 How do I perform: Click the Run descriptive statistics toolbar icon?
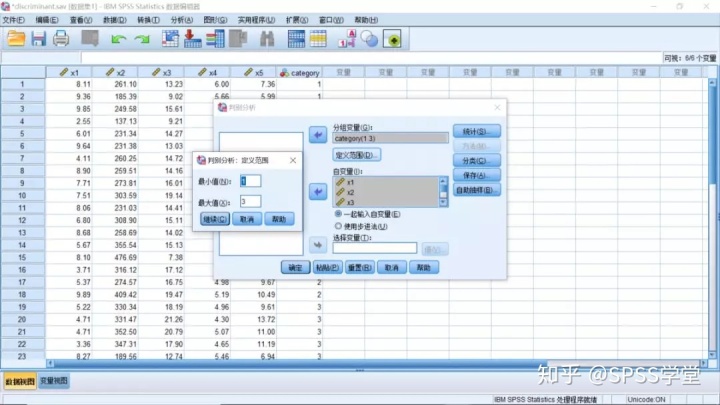[238, 39]
